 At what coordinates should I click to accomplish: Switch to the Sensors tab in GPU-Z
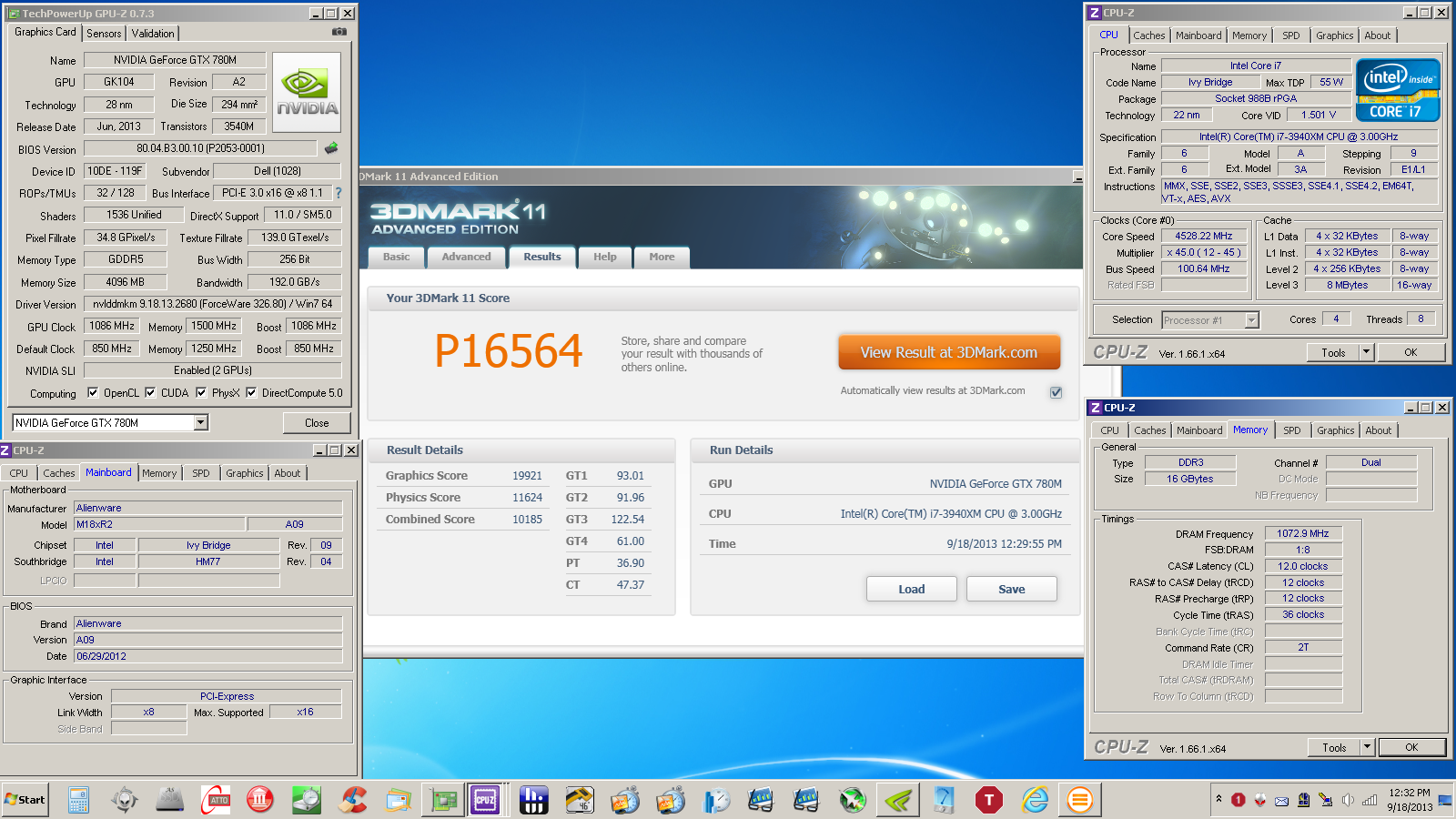104,33
